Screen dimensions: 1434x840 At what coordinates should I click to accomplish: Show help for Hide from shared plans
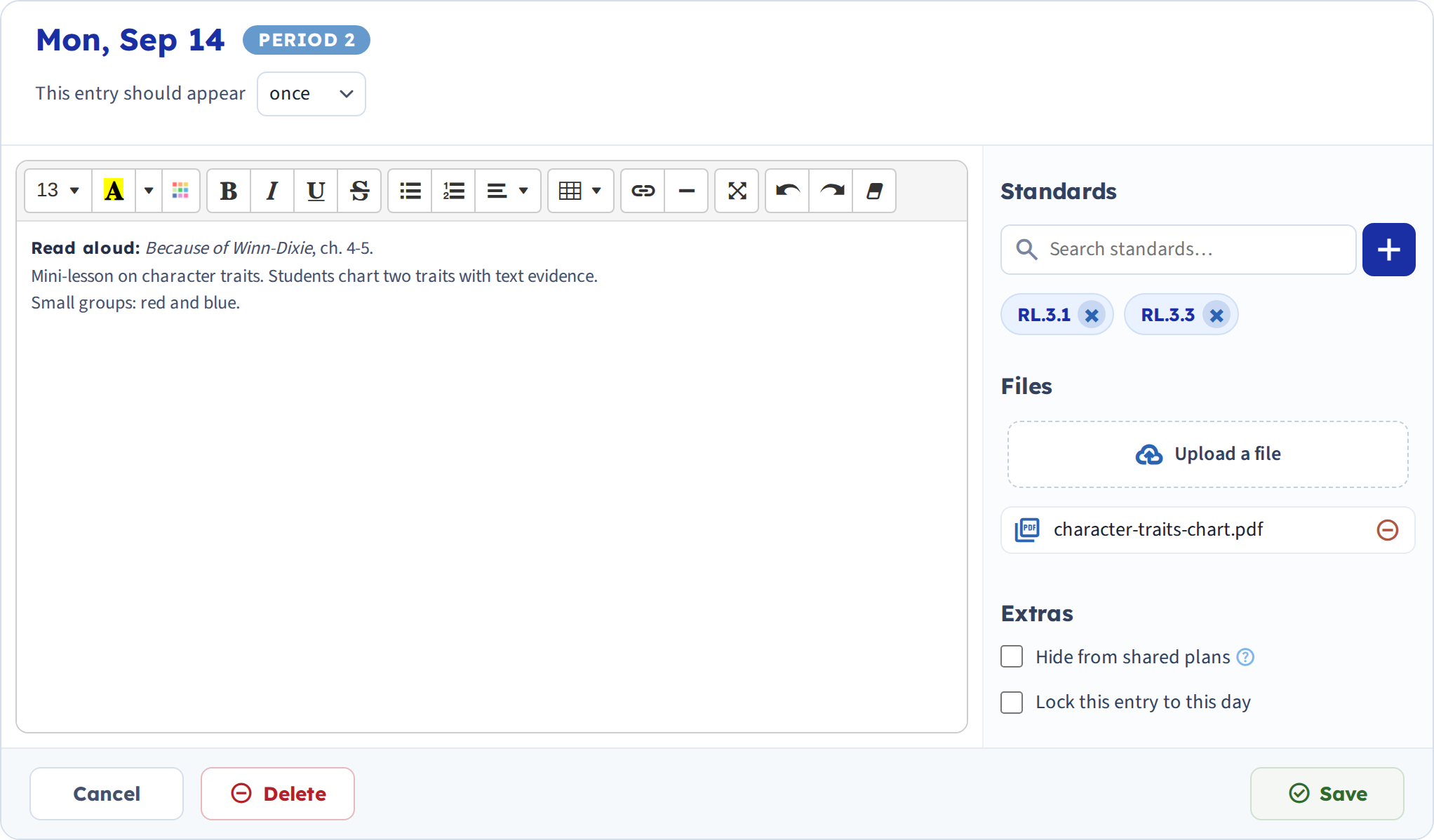[1245, 657]
